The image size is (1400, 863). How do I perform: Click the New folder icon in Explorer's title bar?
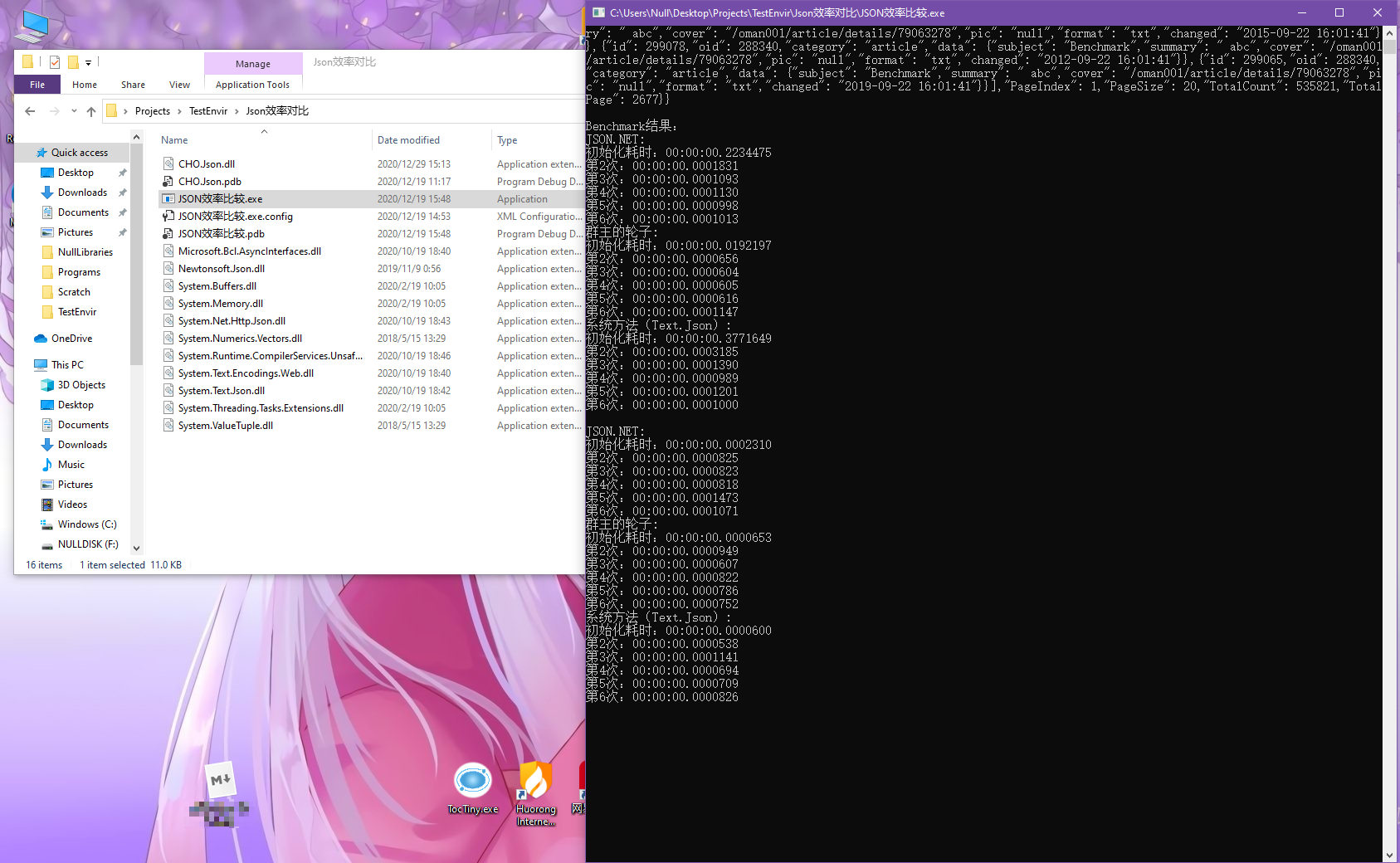click(73, 62)
